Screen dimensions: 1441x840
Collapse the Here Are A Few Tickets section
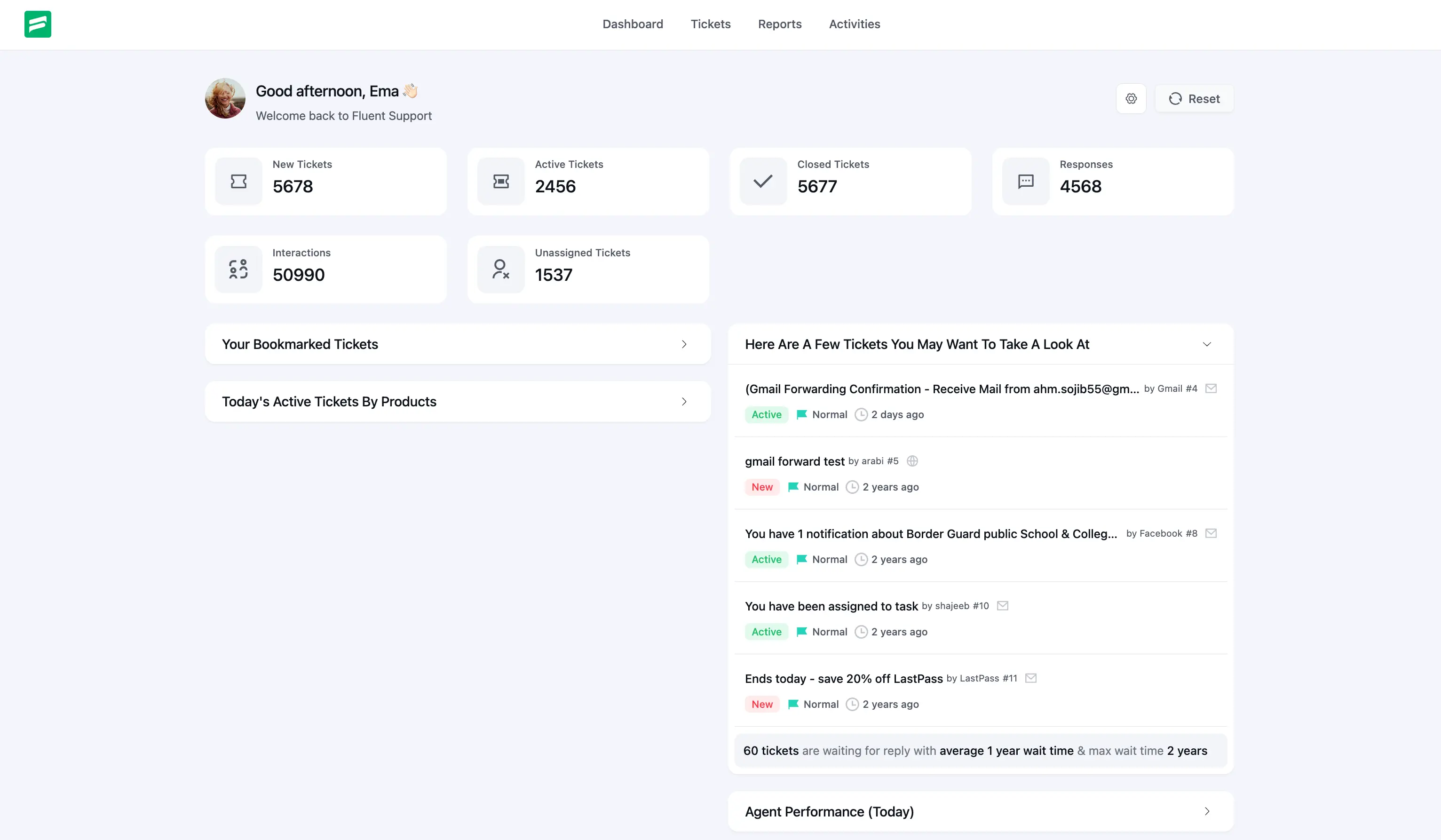[x=1207, y=344]
